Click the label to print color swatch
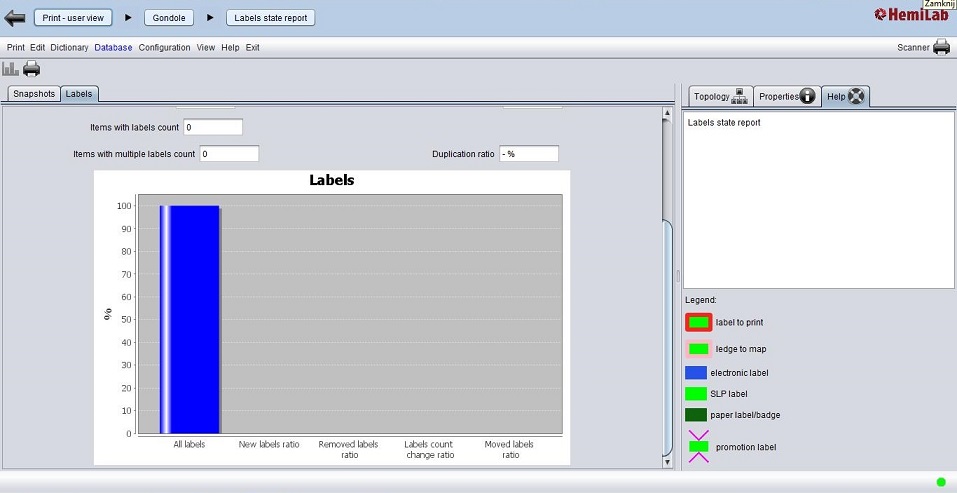Viewport: 957px width, 493px height. pos(699,322)
